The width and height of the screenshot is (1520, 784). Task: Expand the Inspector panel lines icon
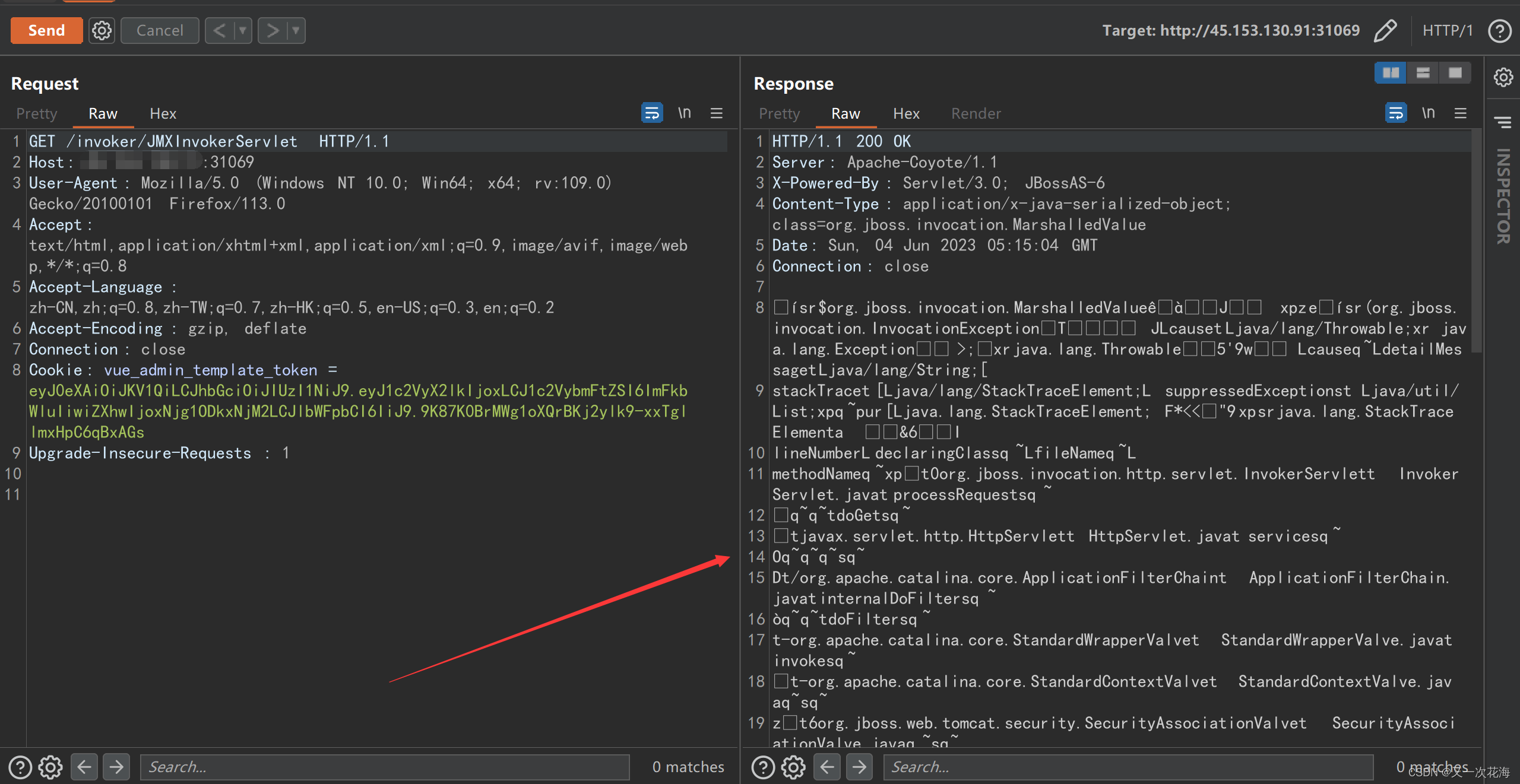pyautogui.click(x=1503, y=122)
